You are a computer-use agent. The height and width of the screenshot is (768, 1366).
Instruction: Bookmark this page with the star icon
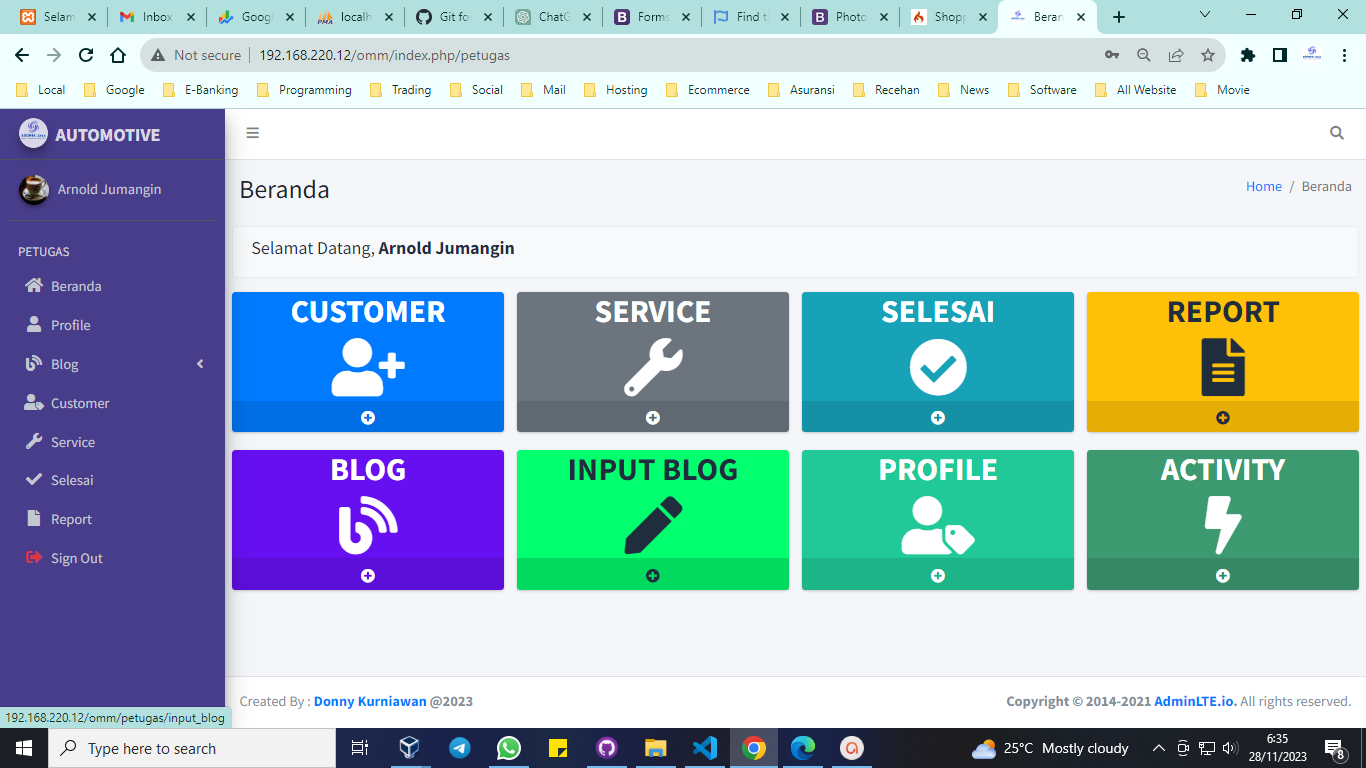1208,55
